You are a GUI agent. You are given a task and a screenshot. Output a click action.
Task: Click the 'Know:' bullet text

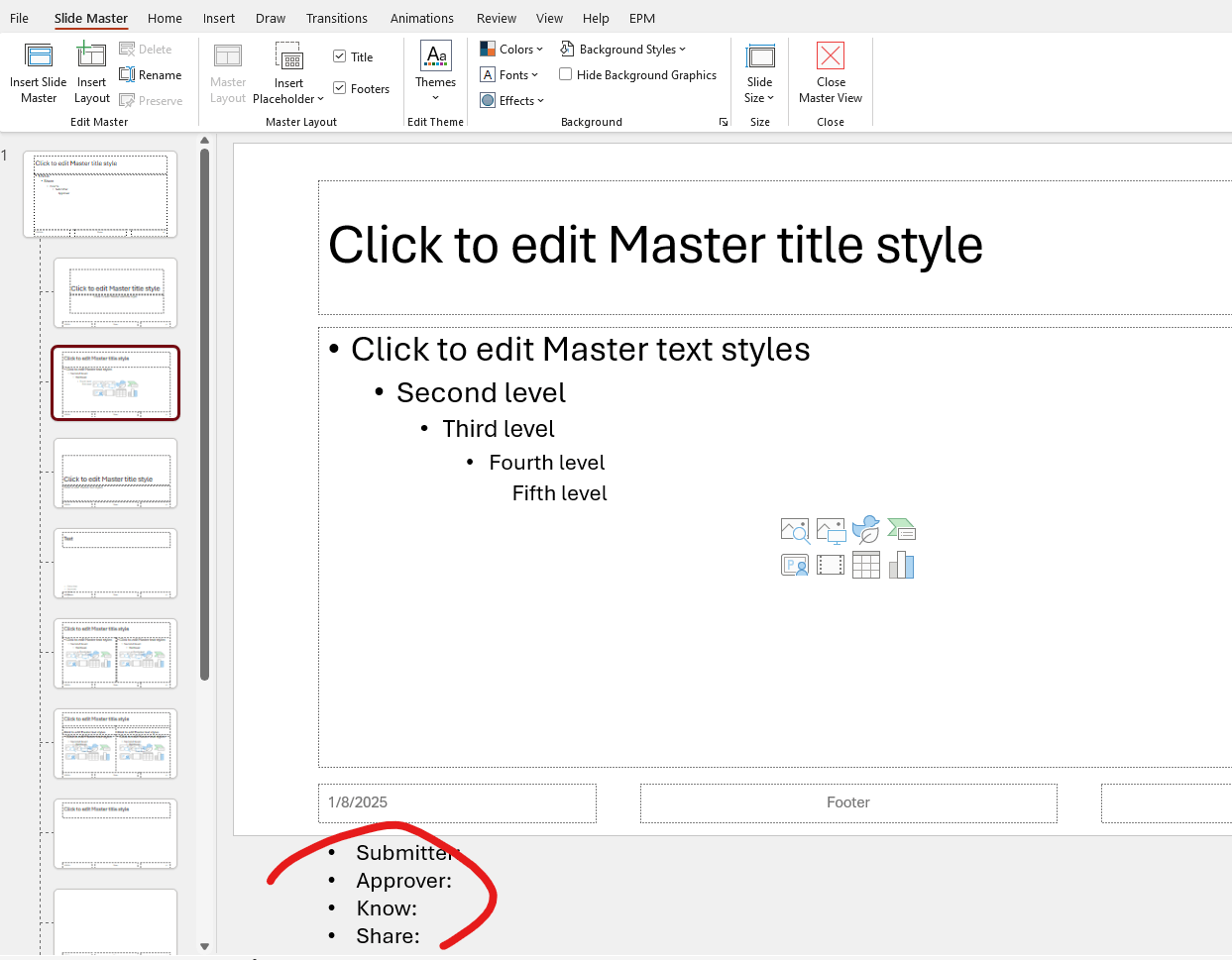coord(387,908)
